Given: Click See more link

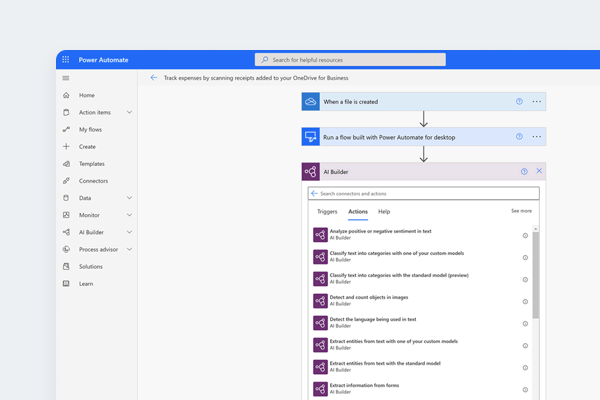Looking at the screenshot, I should coord(521,211).
